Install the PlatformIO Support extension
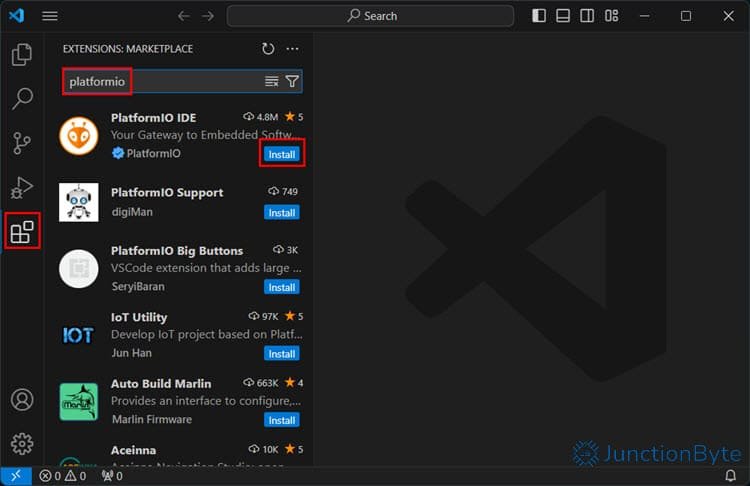The width and height of the screenshot is (750, 486). pyautogui.click(x=282, y=212)
